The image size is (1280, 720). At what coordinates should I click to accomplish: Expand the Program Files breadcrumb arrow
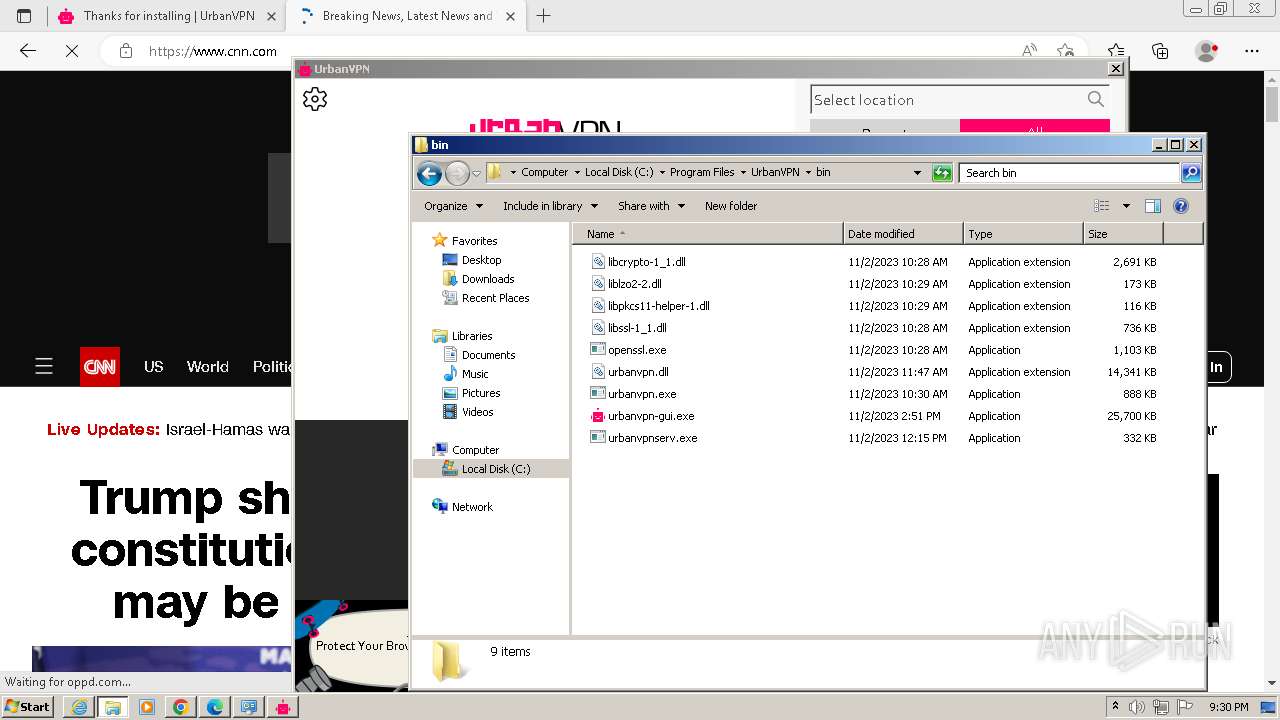743,173
